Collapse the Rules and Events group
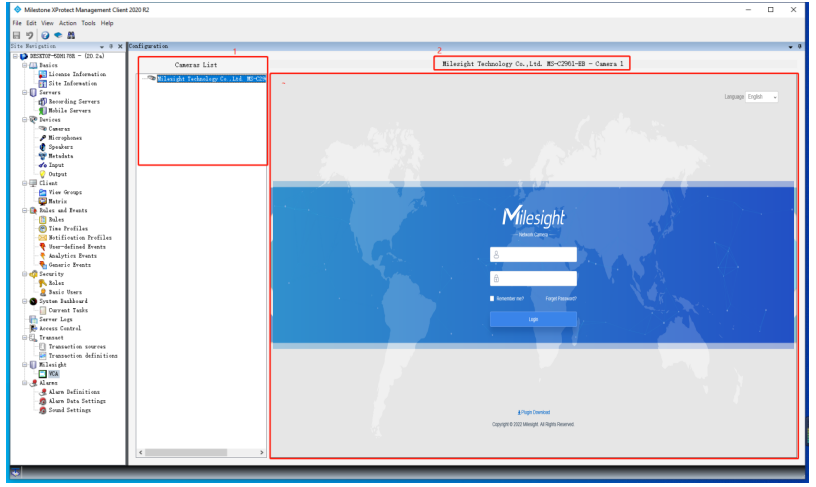The width and height of the screenshot is (816, 487). tap(24, 211)
